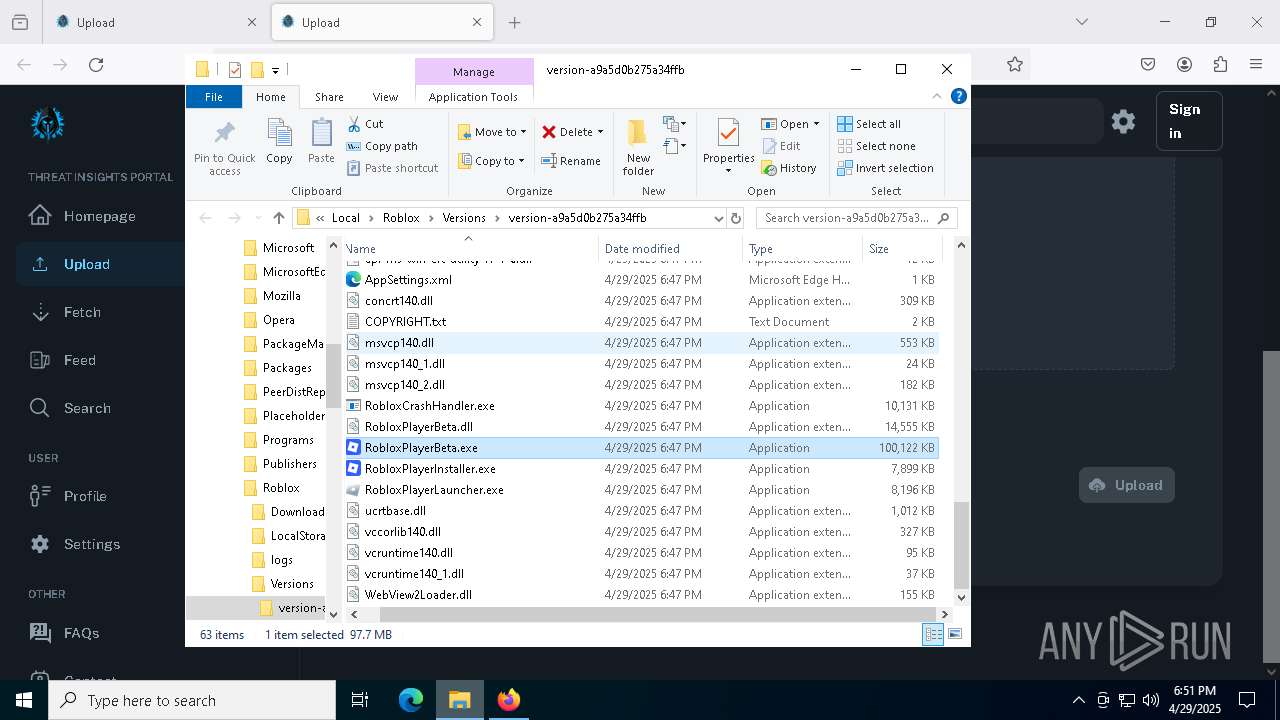Select RobloxPlayerLauncher.exe file
Screen dimensions: 1280x720
[x=640, y=490]
